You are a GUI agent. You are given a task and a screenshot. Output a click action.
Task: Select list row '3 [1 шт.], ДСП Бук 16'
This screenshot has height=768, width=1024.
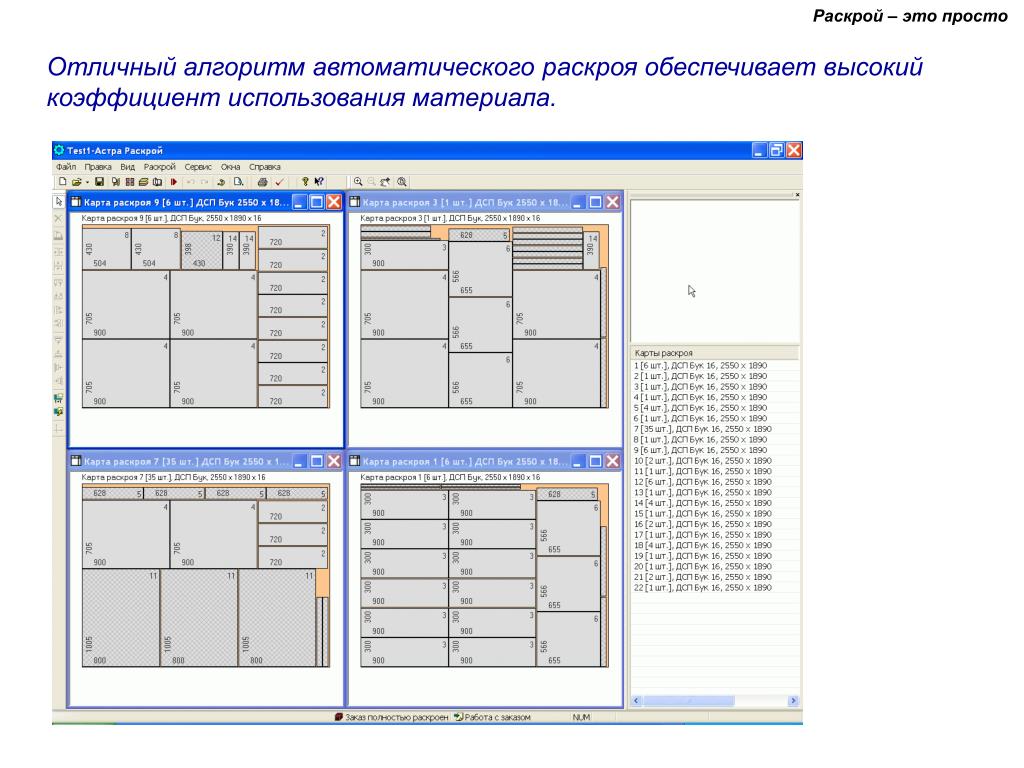pyautogui.click(x=714, y=387)
